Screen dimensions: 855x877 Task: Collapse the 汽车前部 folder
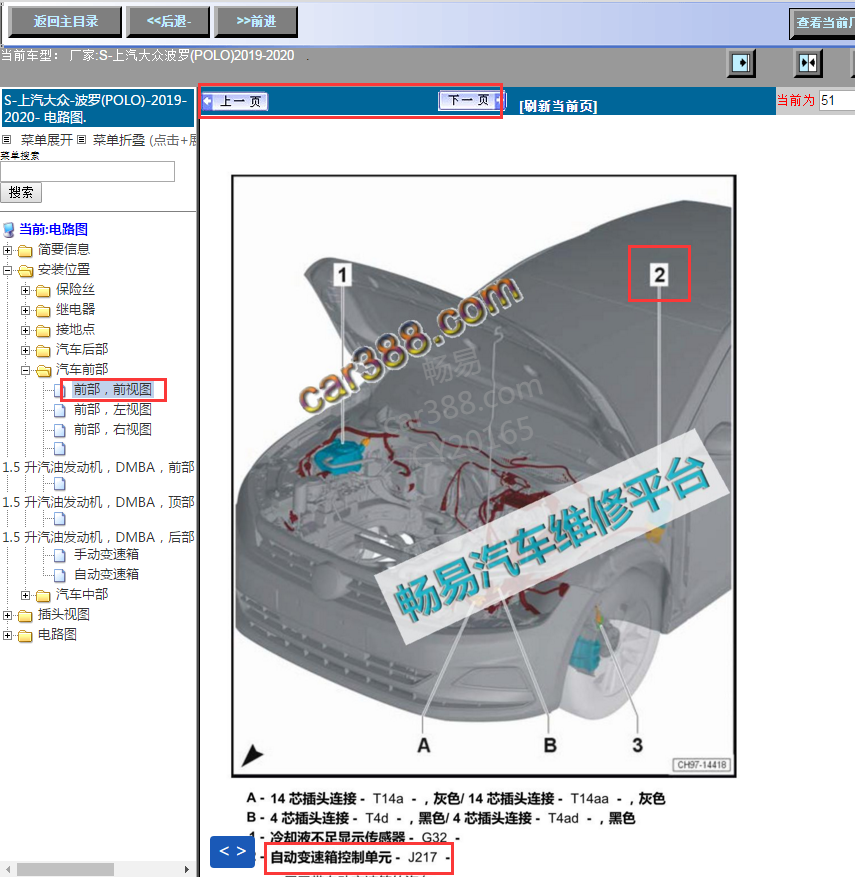click(x=25, y=370)
